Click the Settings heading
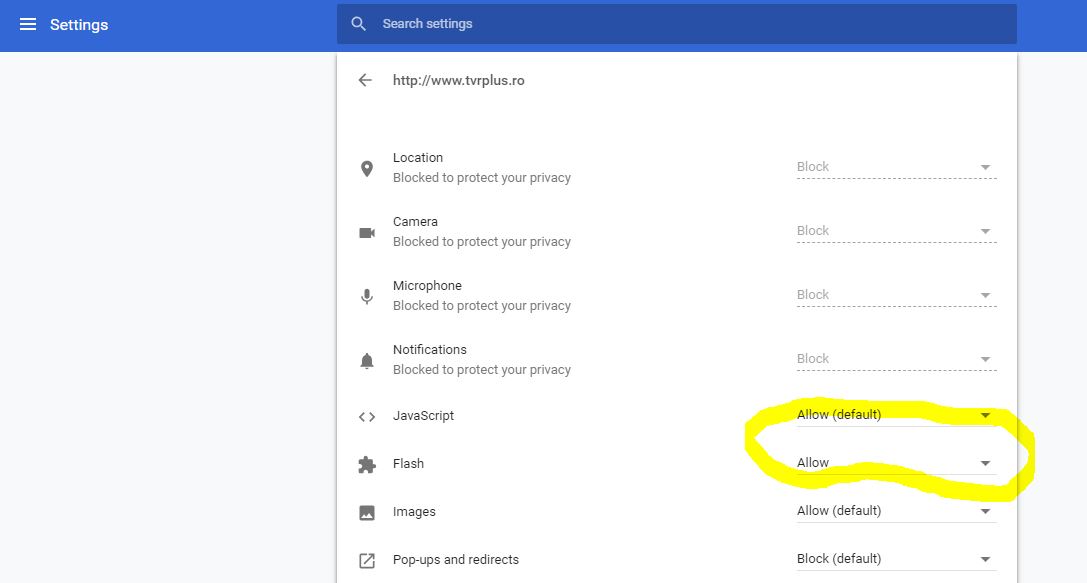This screenshot has width=1087, height=583. click(x=78, y=24)
